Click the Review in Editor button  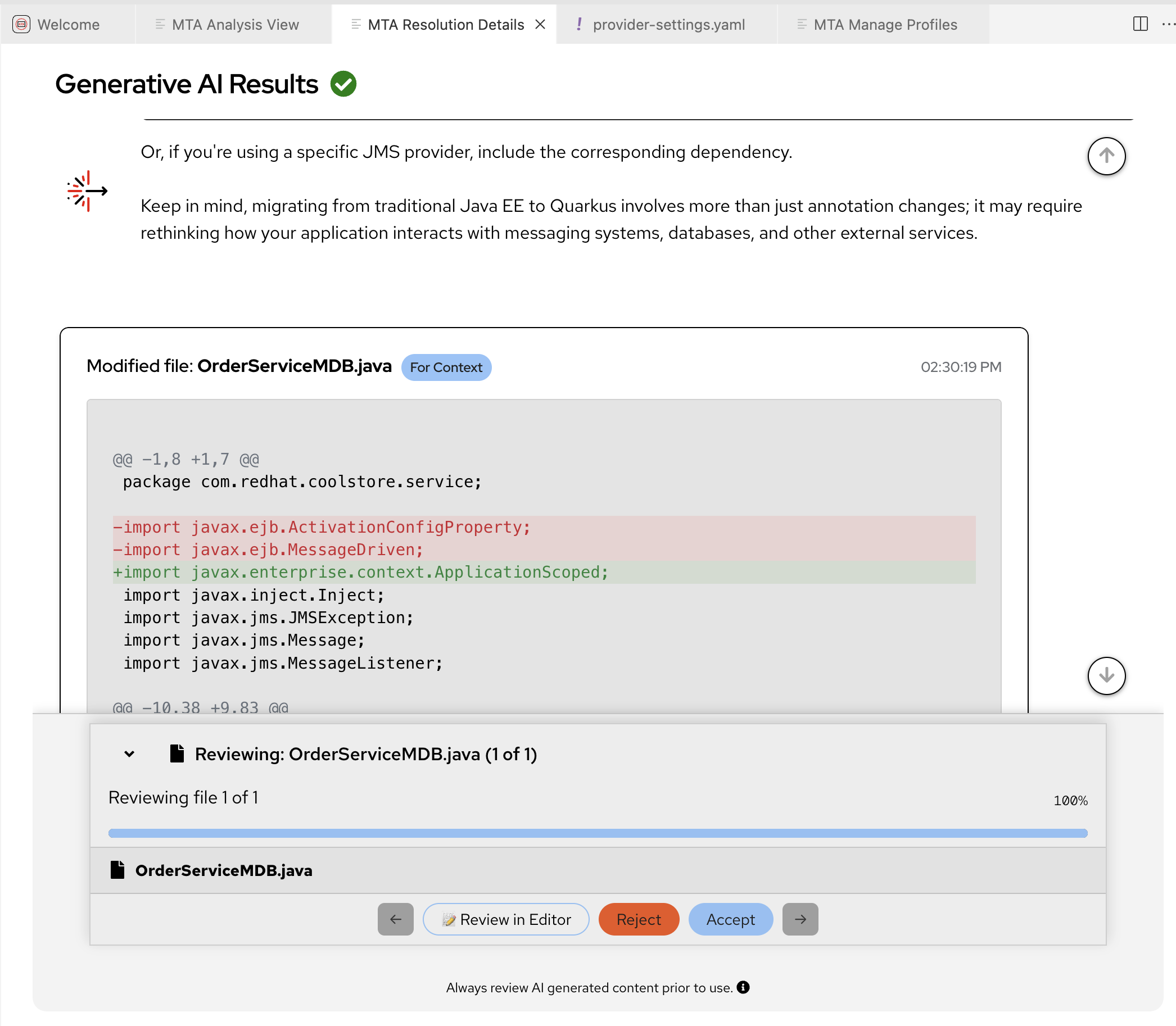click(x=506, y=919)
